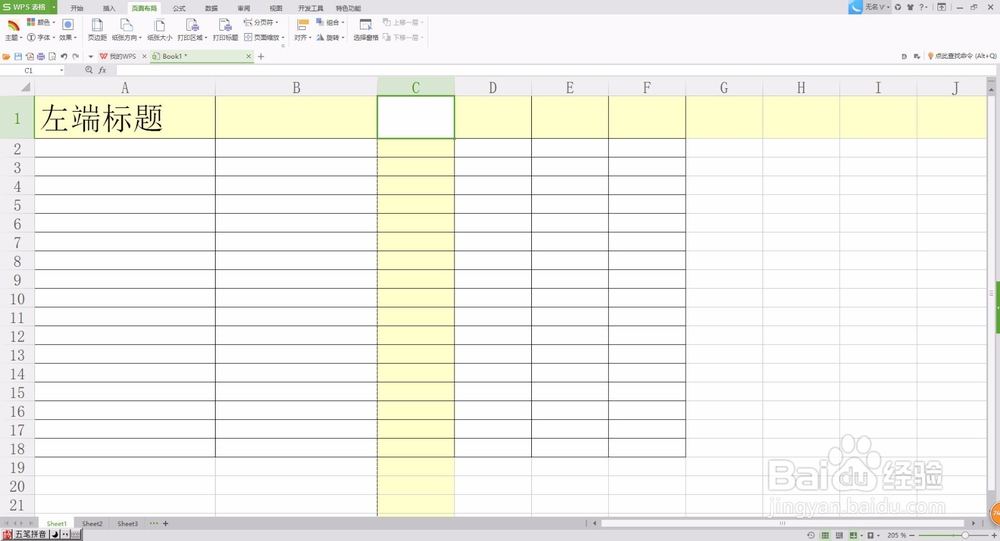Open the 颜色 theme colors dropdown
The width and height of the screenshot is (1000, 541).
[x=41, y=22]
